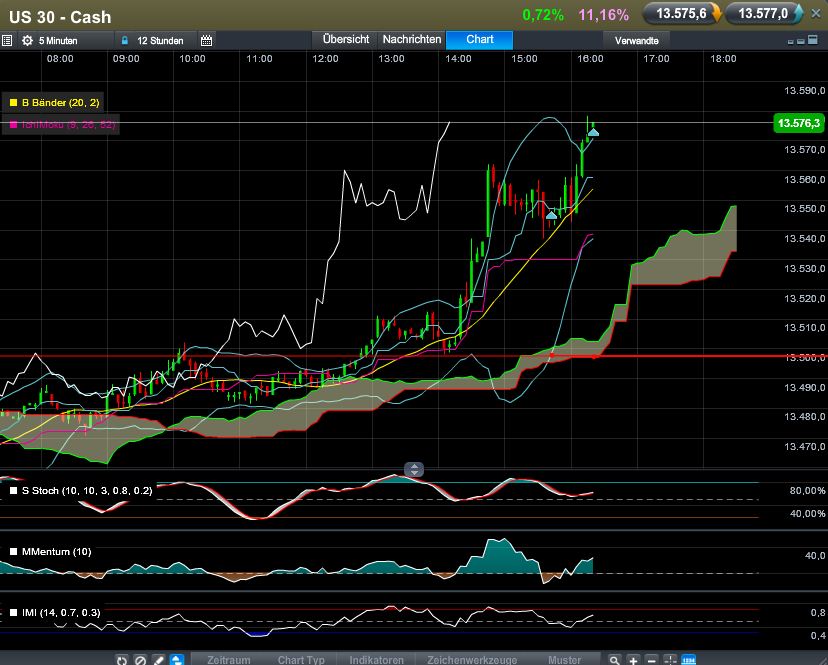The image size is (828, 665).
Task: Click the panel divider handle above S Stoch
Action: point(414,469)
